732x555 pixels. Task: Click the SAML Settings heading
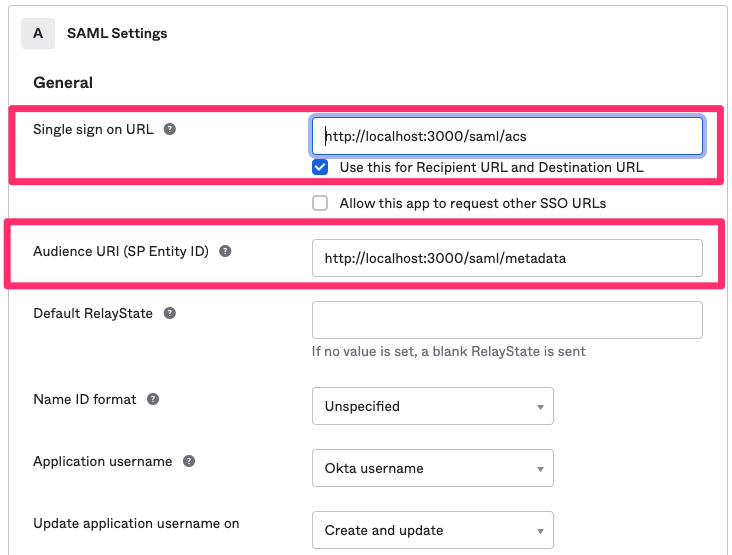click(117, 34)
